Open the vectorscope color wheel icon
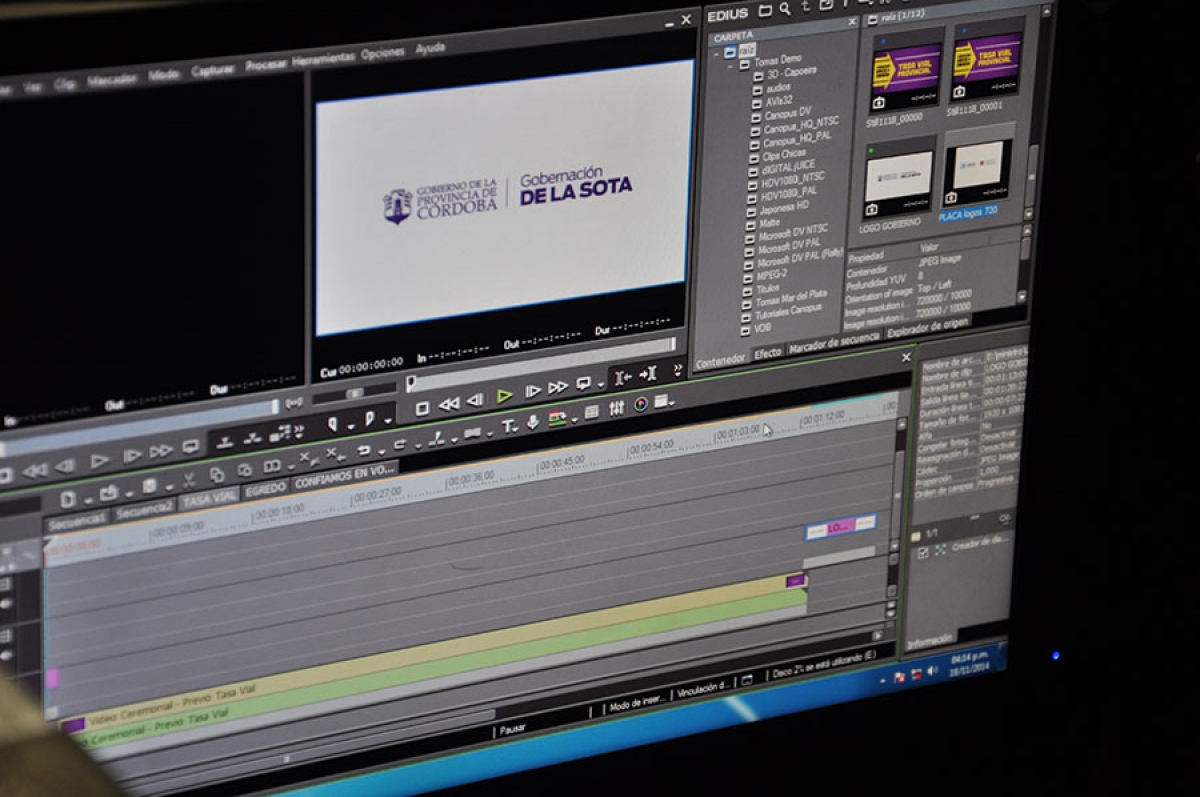The height and width of the screenshot is (797, 1200). click(640, 404)
